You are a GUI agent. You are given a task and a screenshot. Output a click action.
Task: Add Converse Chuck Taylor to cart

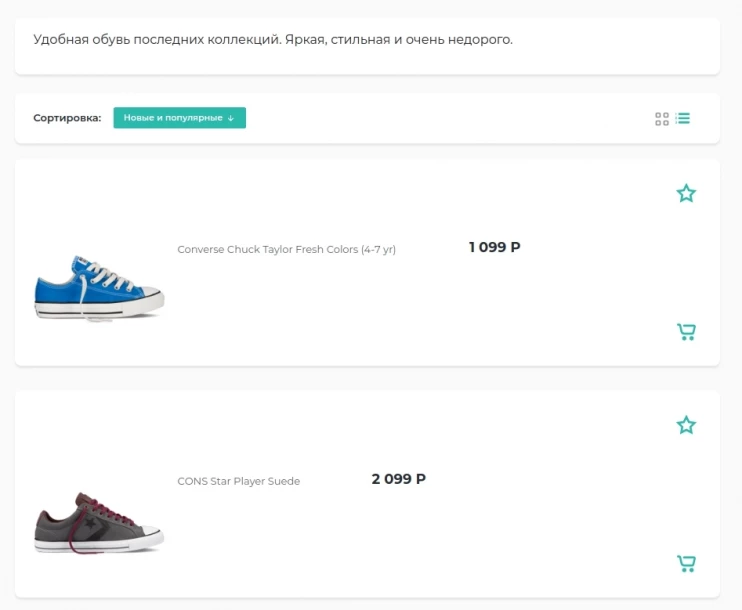pyautogui.click(x=686, y=332)
